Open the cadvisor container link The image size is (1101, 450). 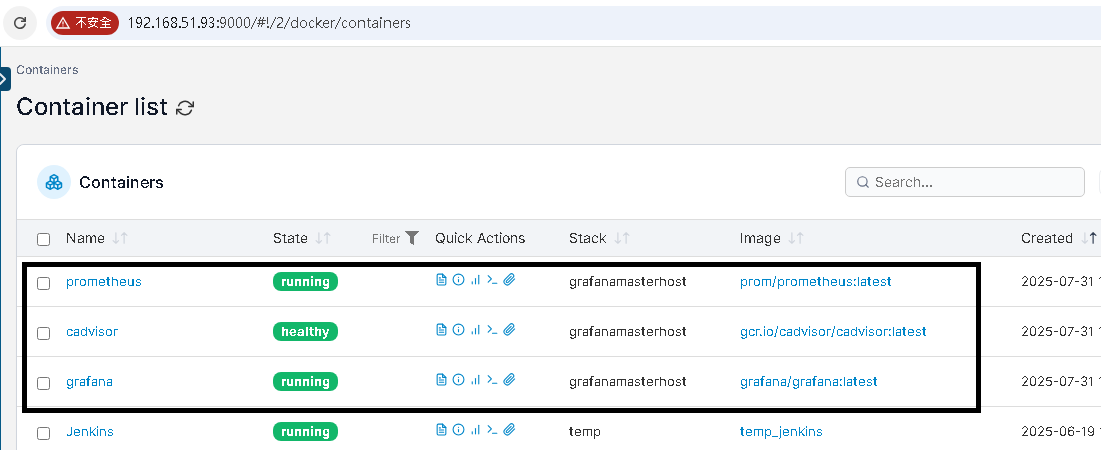point(92,331)
